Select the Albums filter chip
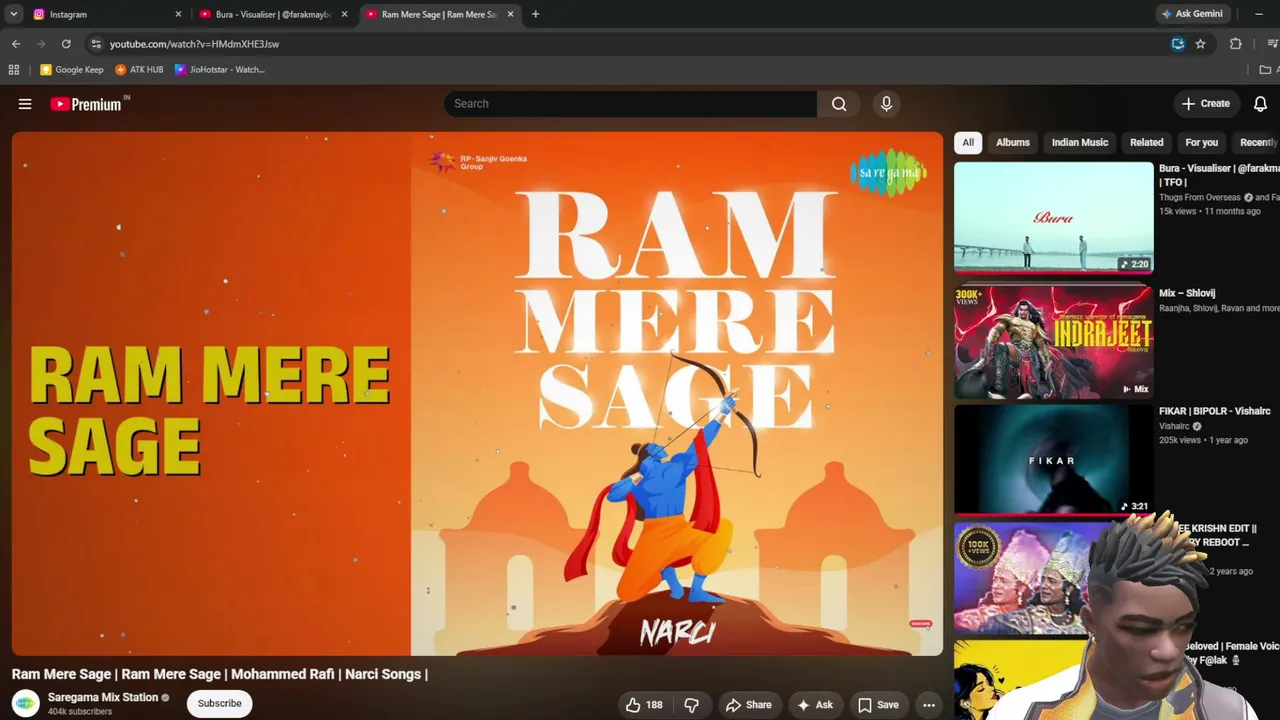 (x=1013, y=142)
